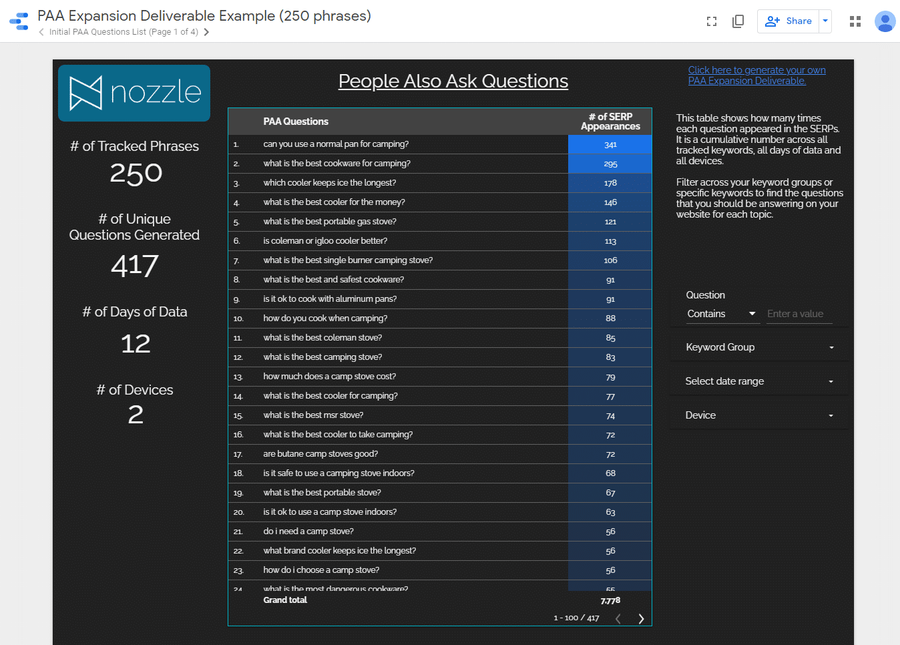Click the report title in the header
This screenshot has width=900, height=645.
point(204,15)
